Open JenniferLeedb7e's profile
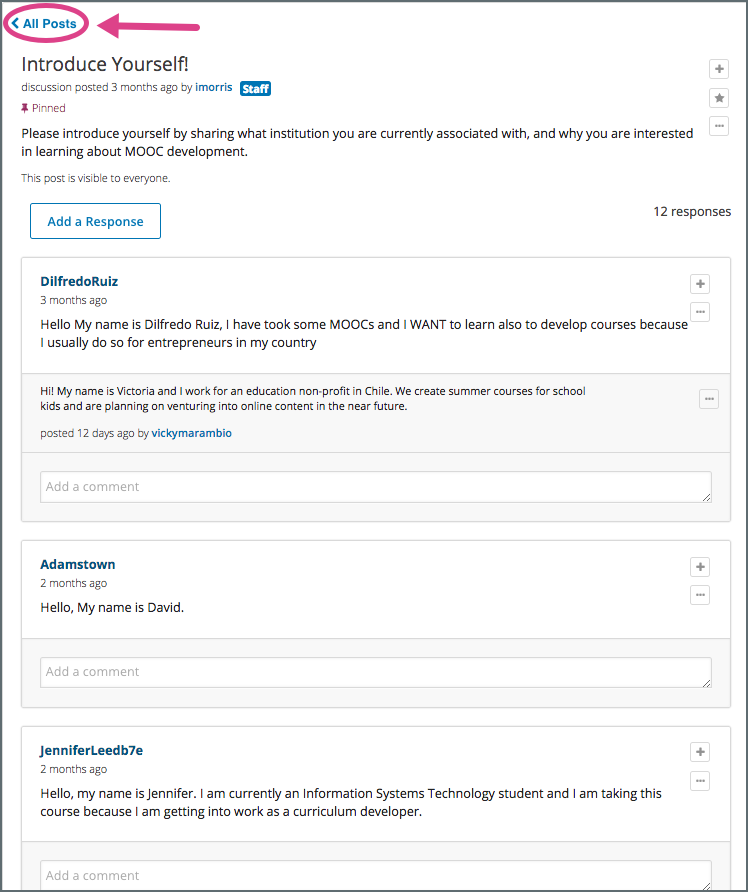This screenshot has width=748, height=892. 91,750
